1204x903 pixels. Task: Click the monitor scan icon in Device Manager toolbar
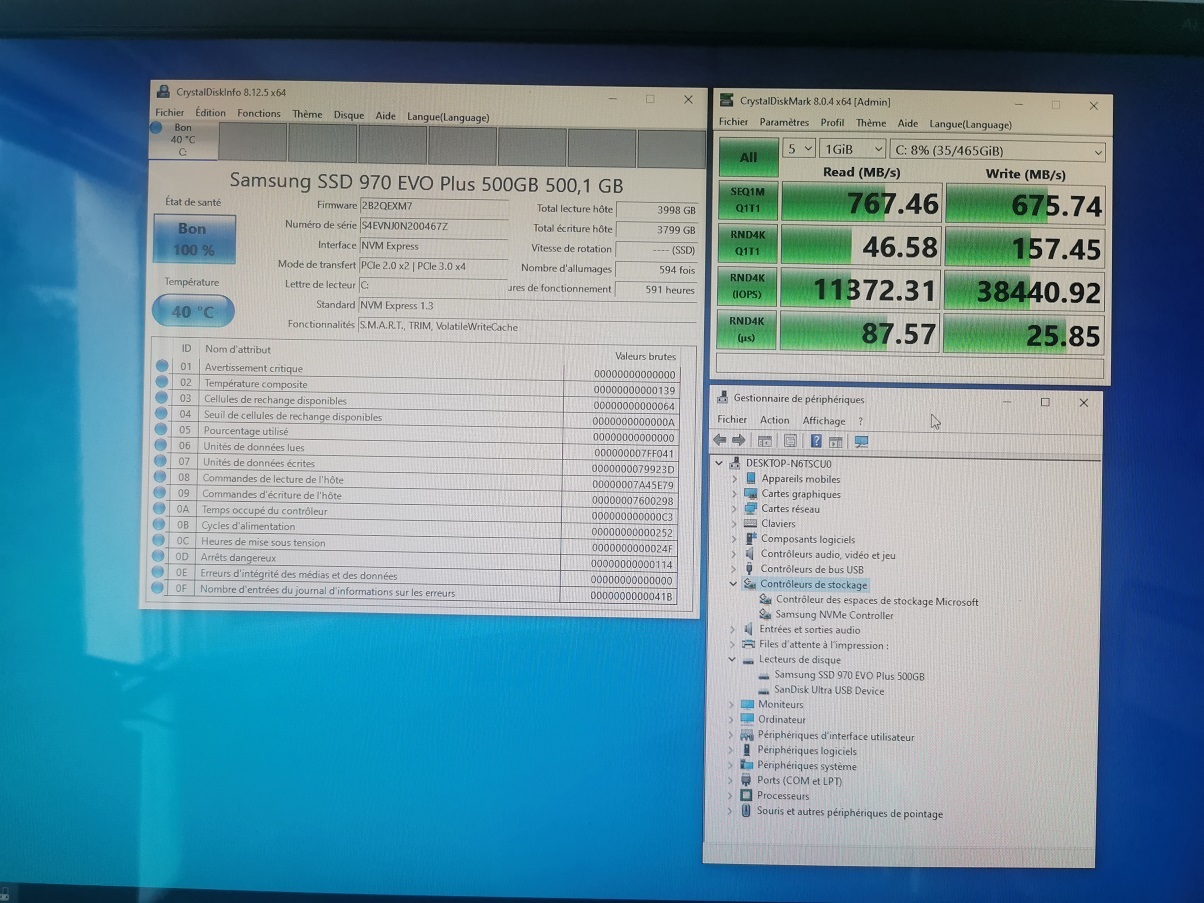(x=861, y=441)
